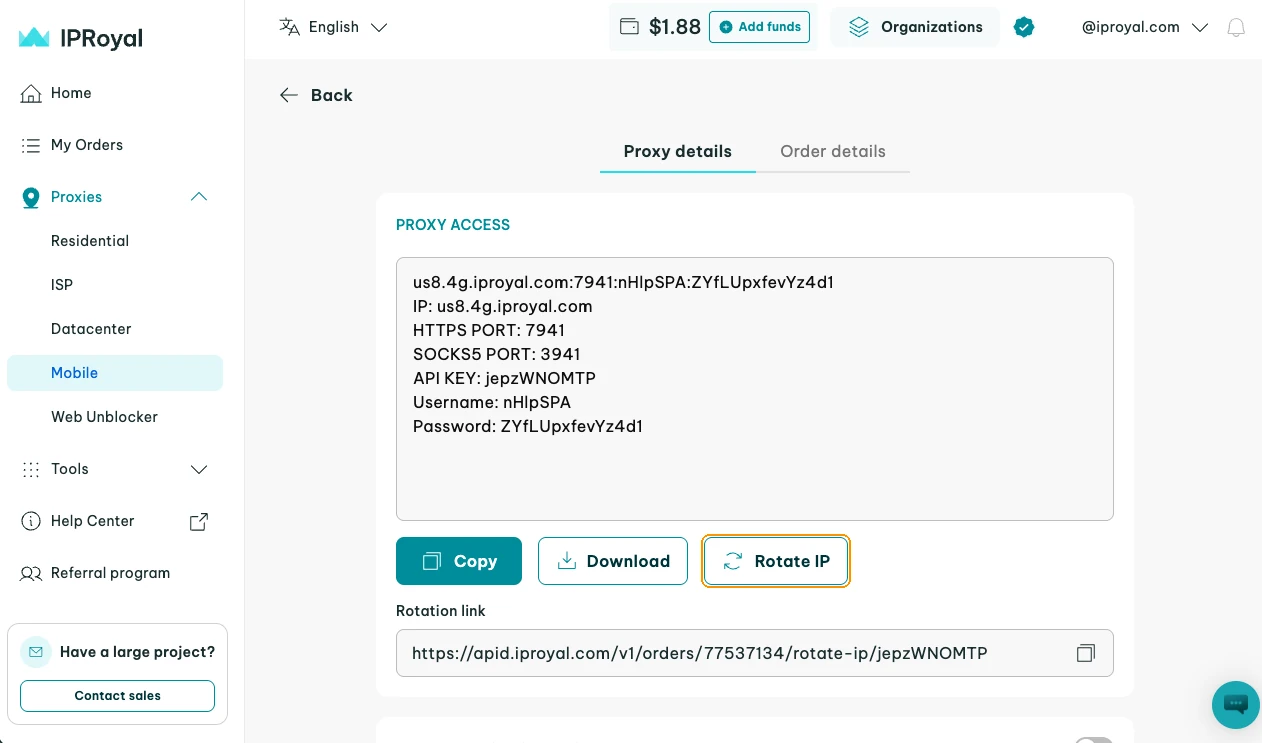Click inside the proxy access text area

point(755,389)
